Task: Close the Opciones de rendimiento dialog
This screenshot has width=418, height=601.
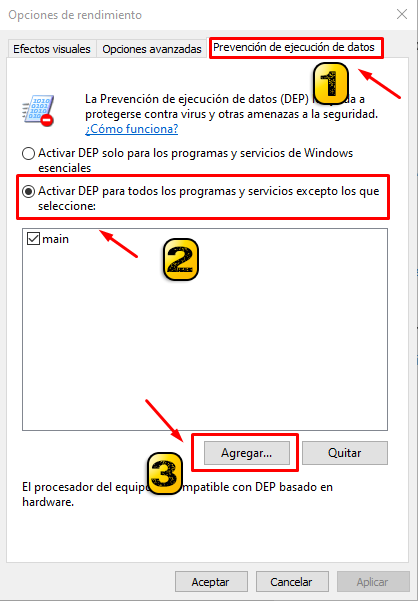Action: pos(402,15)
